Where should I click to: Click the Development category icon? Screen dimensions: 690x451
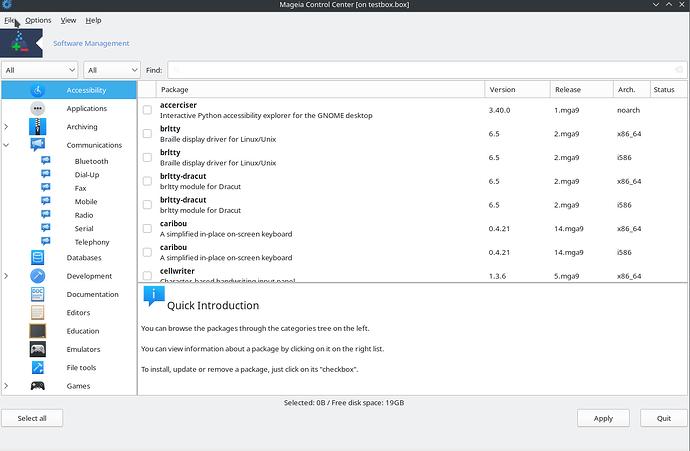[x=37, y=276]
